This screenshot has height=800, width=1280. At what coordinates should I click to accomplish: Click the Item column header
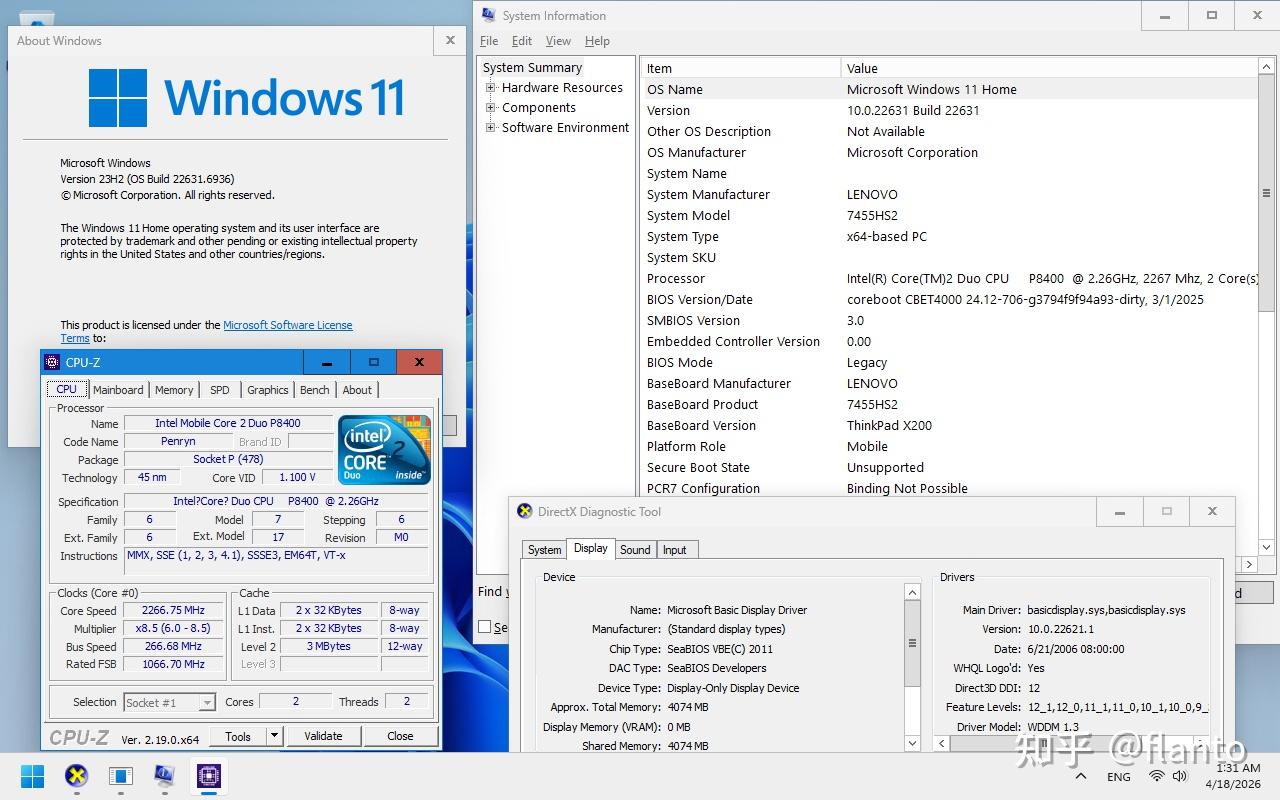point(741,68)
